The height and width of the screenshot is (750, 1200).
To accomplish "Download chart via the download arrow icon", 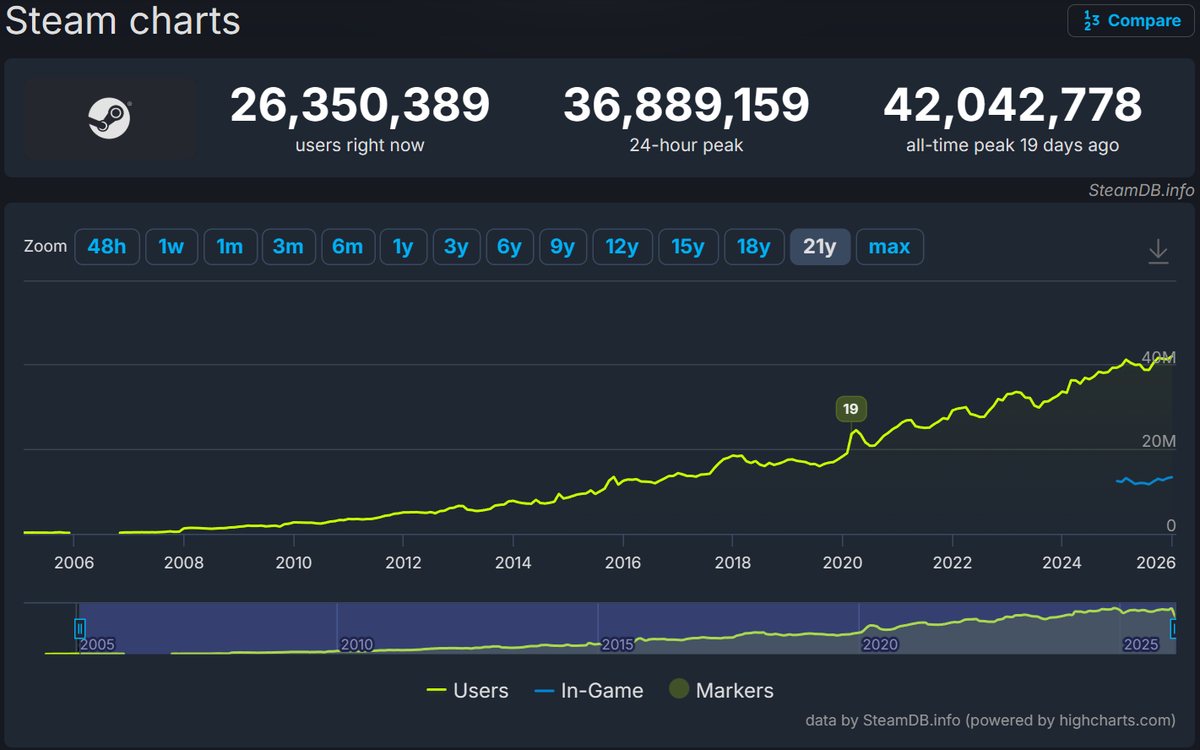I will coord(1158,251).
